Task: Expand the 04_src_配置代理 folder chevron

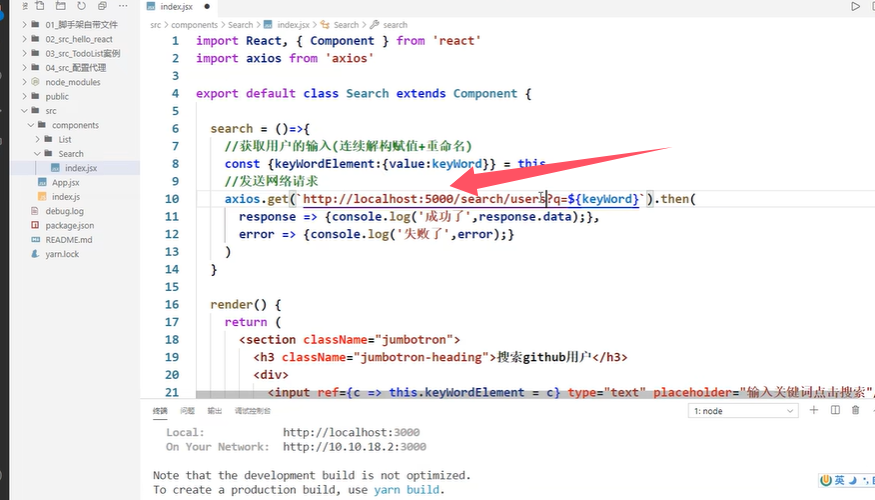Action: click(x=25, y=68)
